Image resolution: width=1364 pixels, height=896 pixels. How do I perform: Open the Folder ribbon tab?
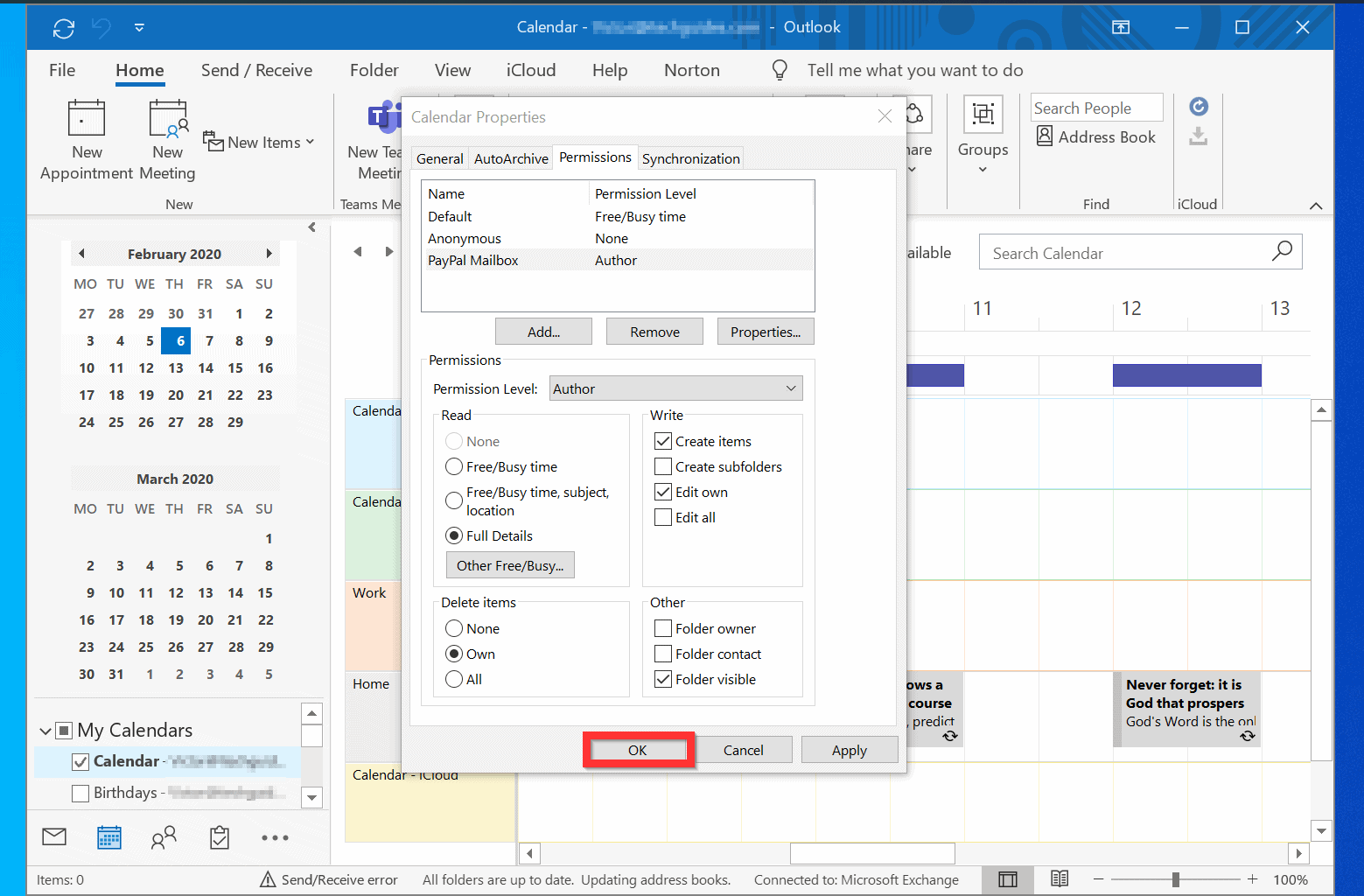click(x=374, y=70)
